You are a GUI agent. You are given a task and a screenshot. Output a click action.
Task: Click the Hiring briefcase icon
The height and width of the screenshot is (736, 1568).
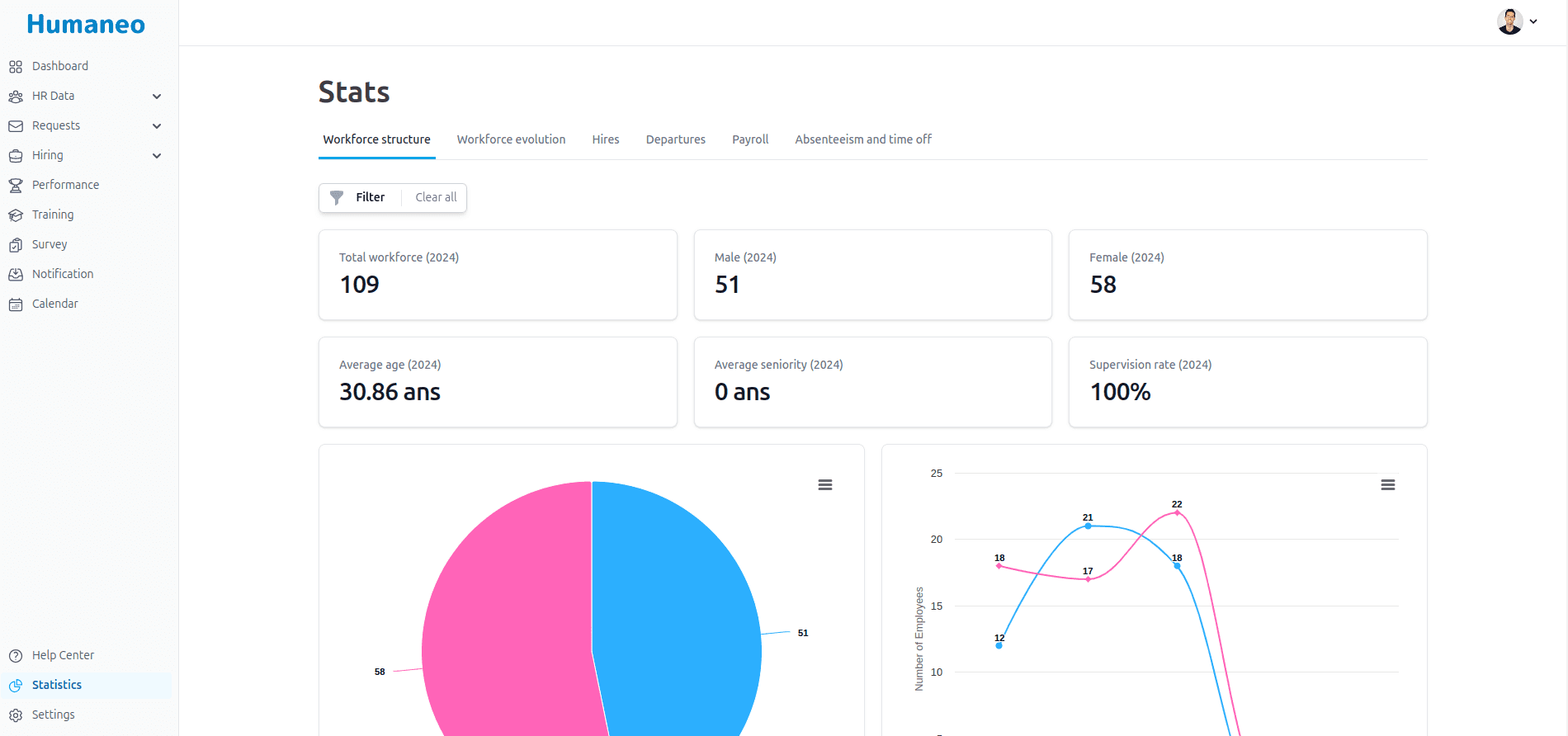click(16, 156)
